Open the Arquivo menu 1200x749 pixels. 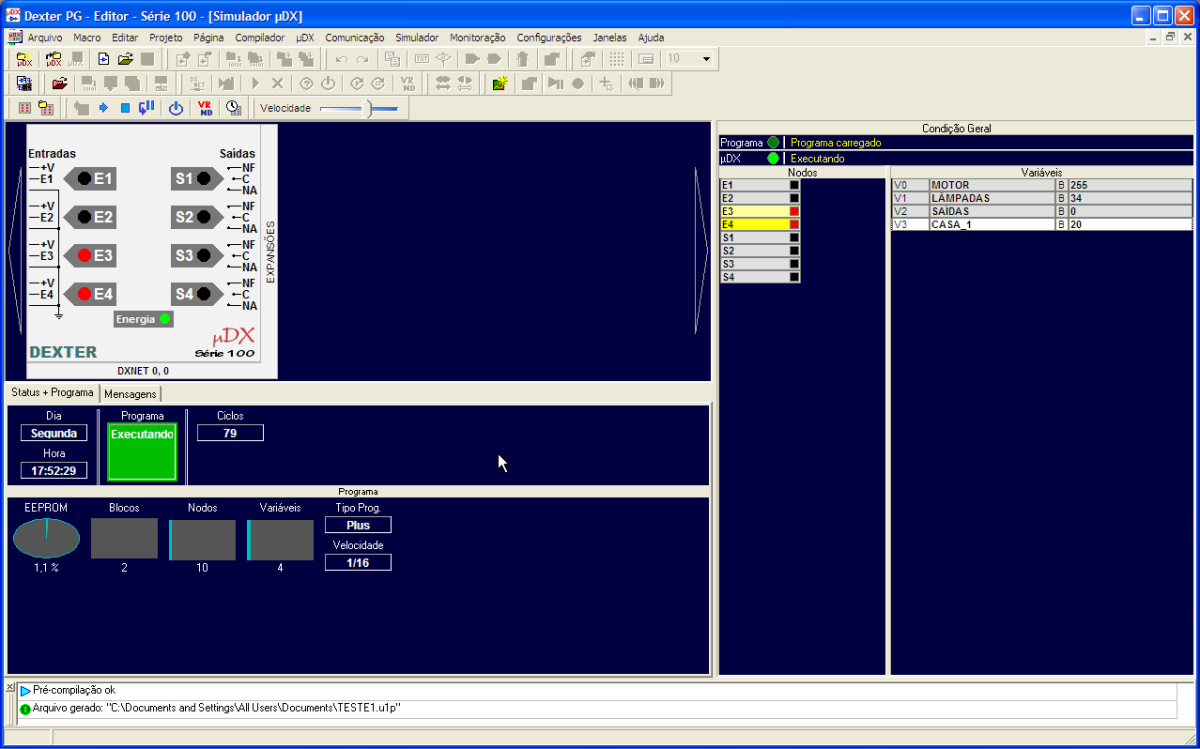click(45, 37)
